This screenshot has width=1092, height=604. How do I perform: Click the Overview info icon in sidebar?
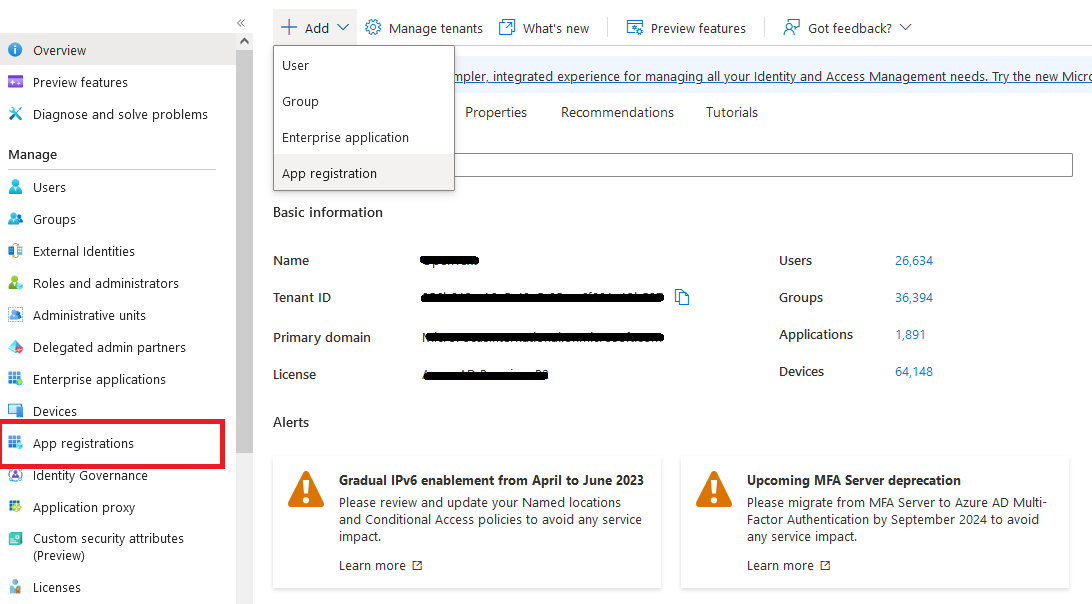click(x=15, y=50)
